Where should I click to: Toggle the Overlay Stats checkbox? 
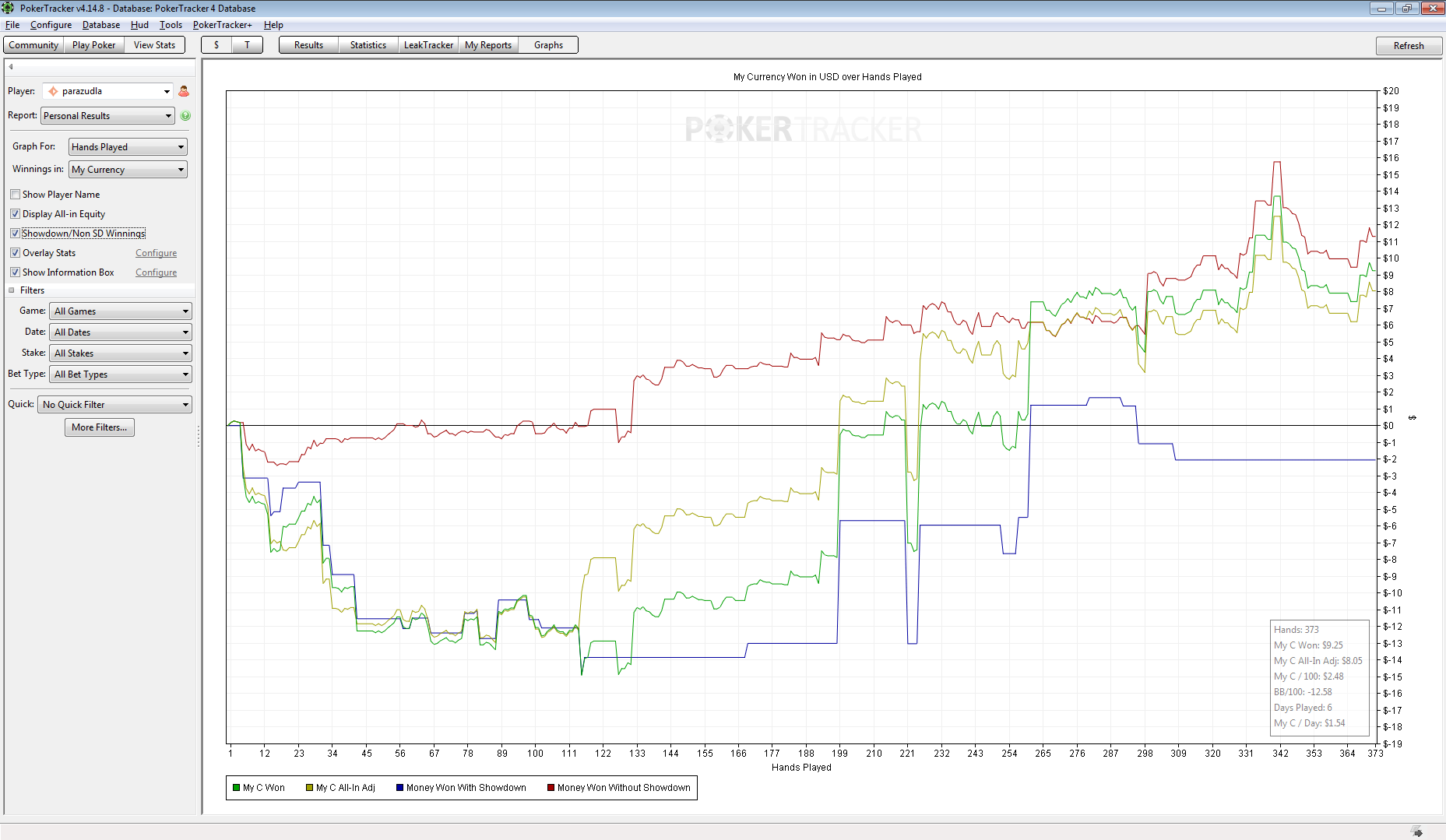pos(15,253)
